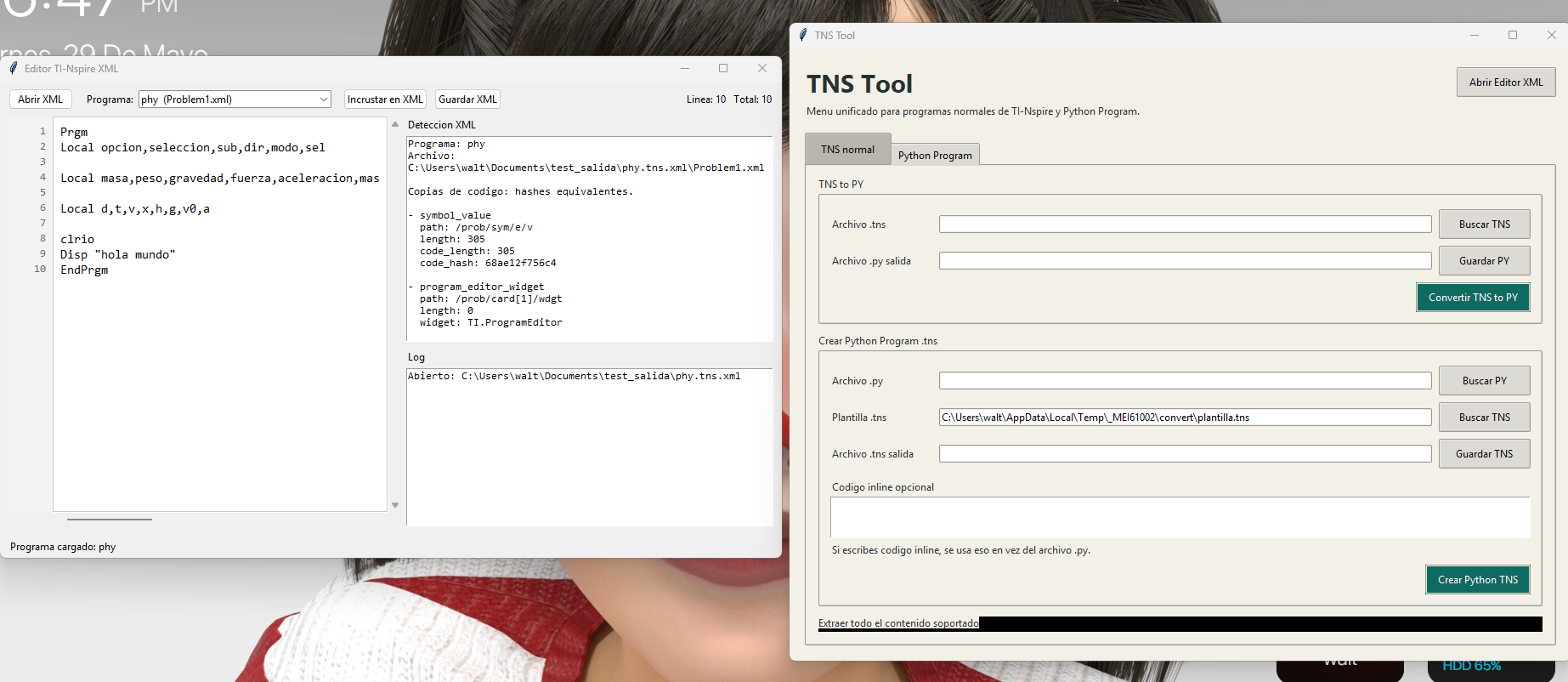The width and height of the screenshot is (1568, 682).
Task: Click the Codigo inline opcional text area
Action: pos(1180,518)
